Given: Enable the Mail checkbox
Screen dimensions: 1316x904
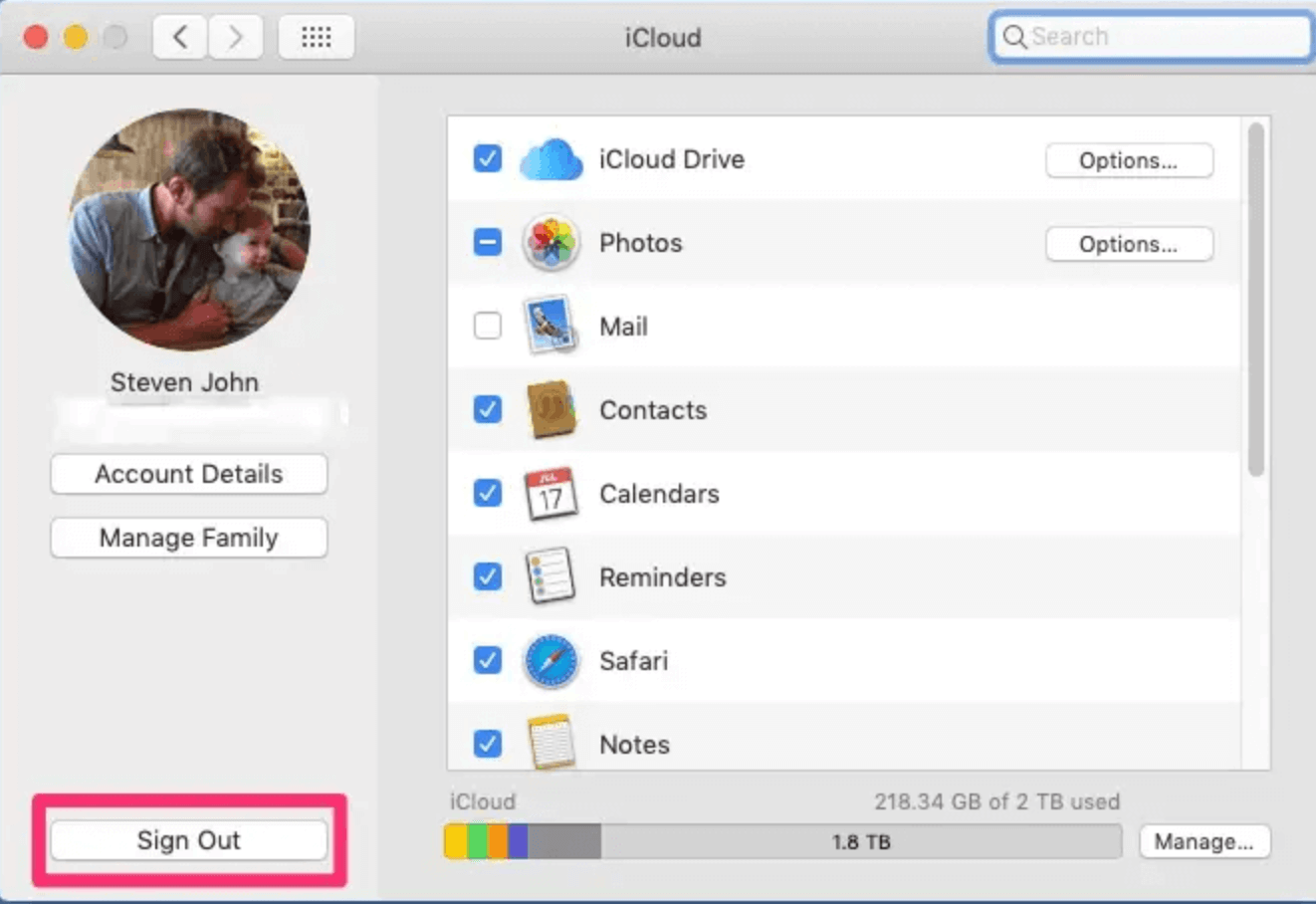Looking at the screenshot, I should [487, 325].
